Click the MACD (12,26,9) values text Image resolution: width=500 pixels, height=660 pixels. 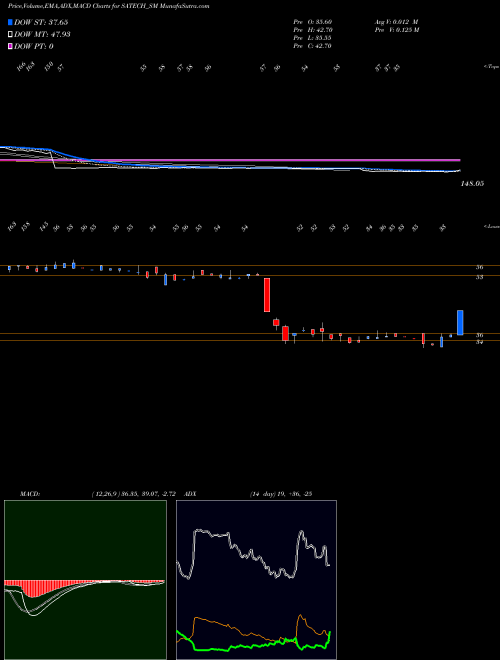coord(136,494)
